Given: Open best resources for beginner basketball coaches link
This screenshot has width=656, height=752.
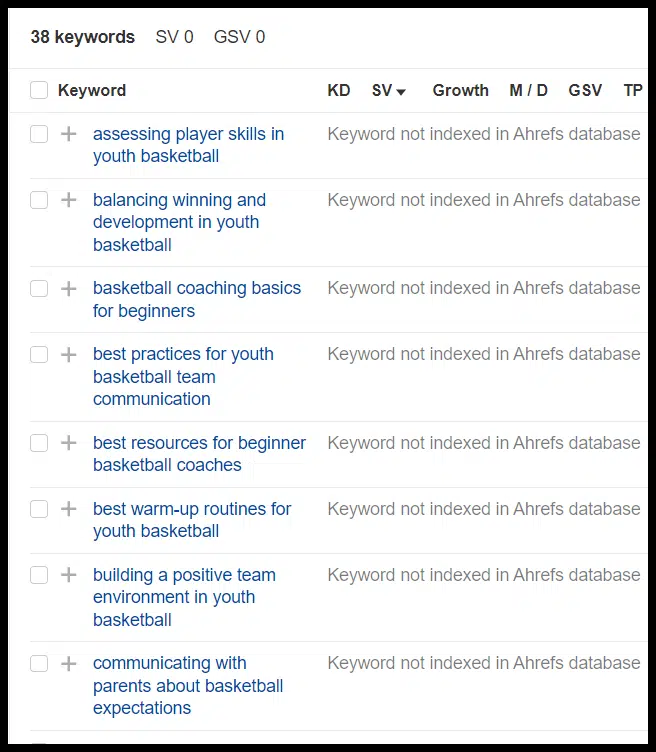Looking at the screenshot, I should pyautogui.click(x=199, y=454).
